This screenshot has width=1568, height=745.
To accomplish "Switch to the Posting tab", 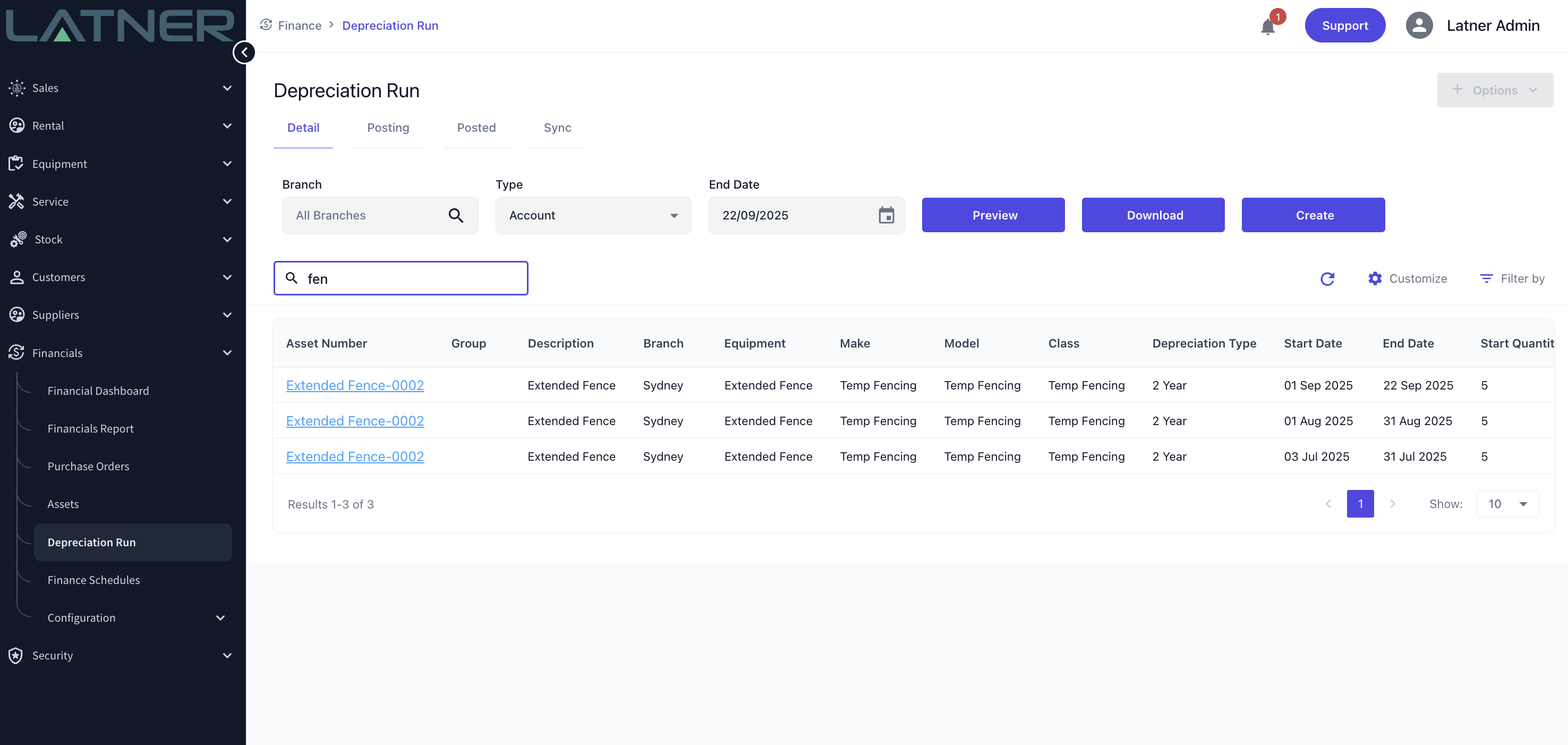I will (x=388, y=128).
